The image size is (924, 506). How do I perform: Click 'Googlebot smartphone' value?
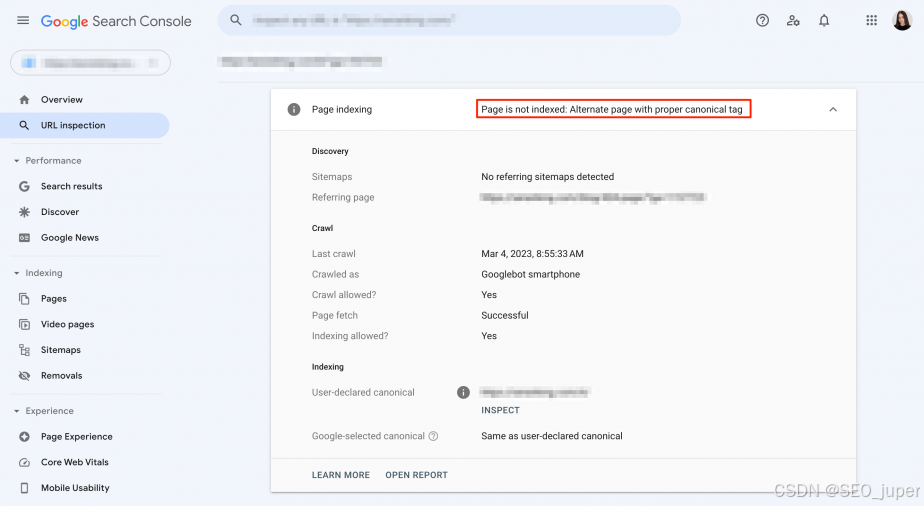[530, 275]
